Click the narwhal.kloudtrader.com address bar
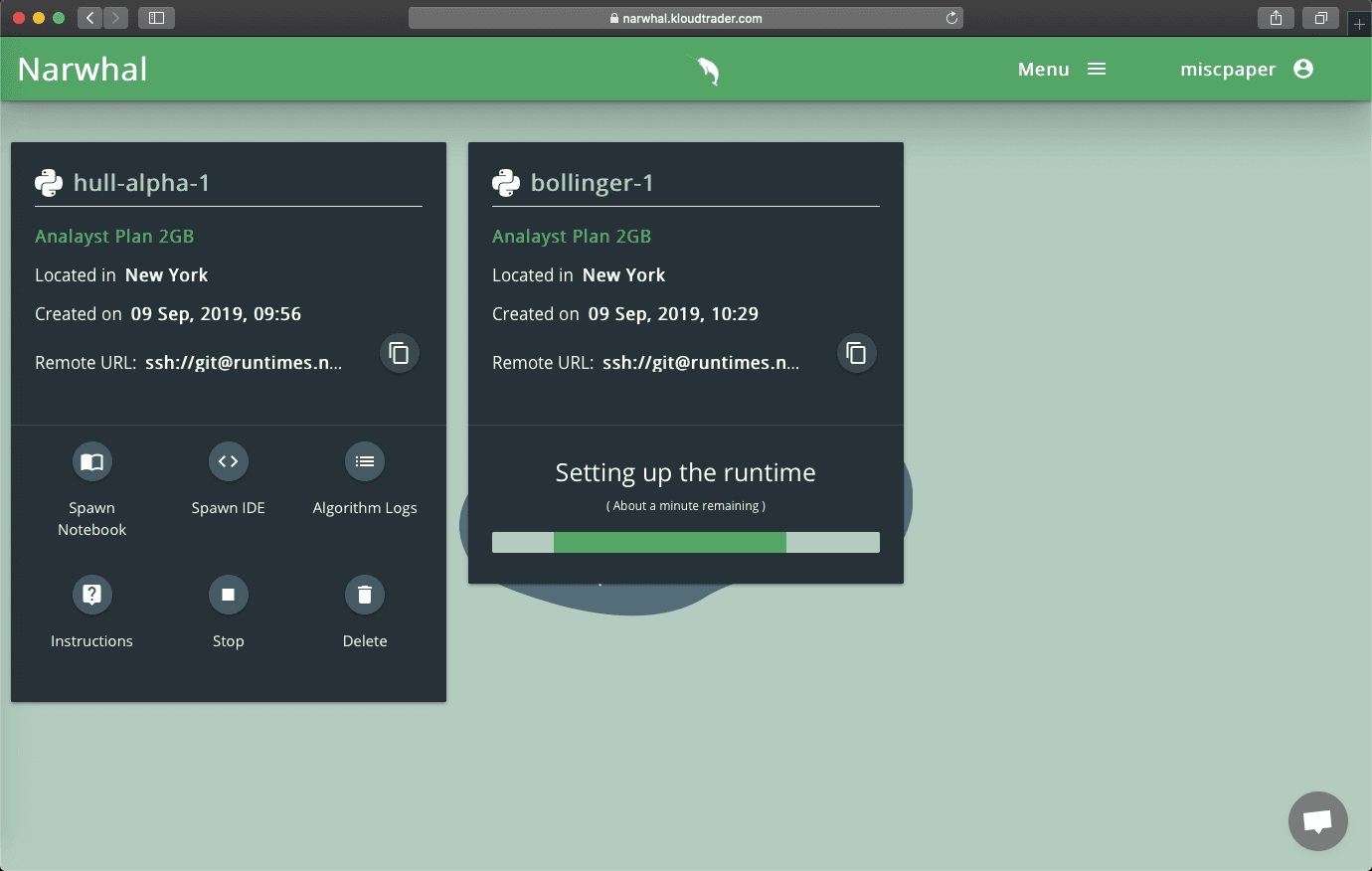The width and height of the screenshot is (1372, 871). click(685, 18)
